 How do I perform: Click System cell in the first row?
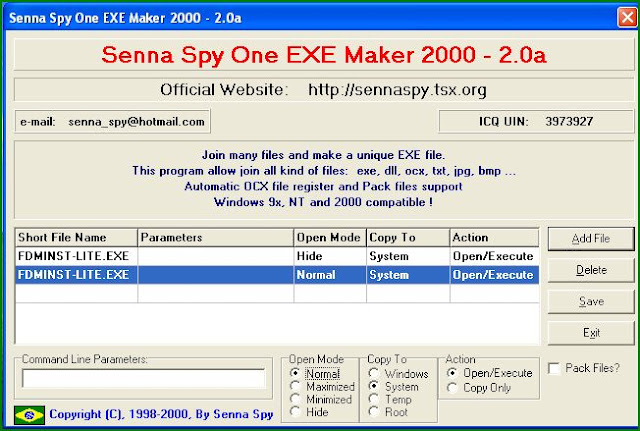(408, 256)
